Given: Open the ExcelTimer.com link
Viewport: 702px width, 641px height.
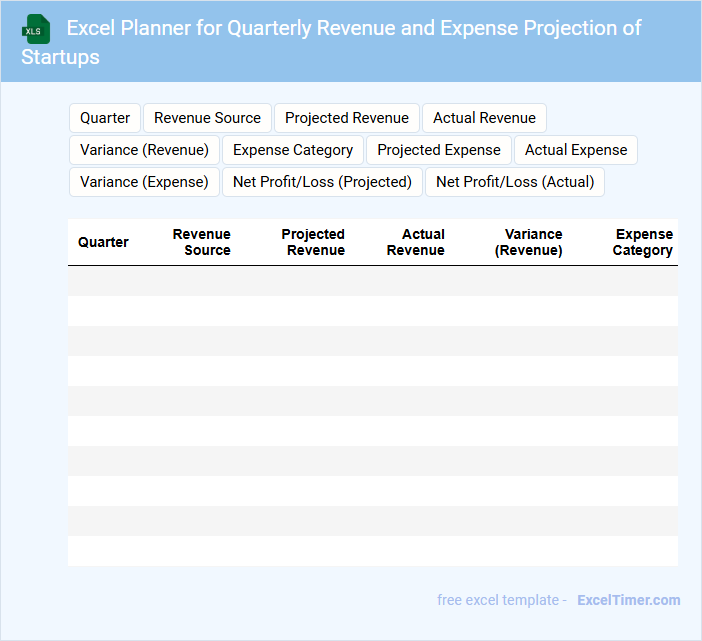Looking at the screenshot, I should tap(628, 600).
